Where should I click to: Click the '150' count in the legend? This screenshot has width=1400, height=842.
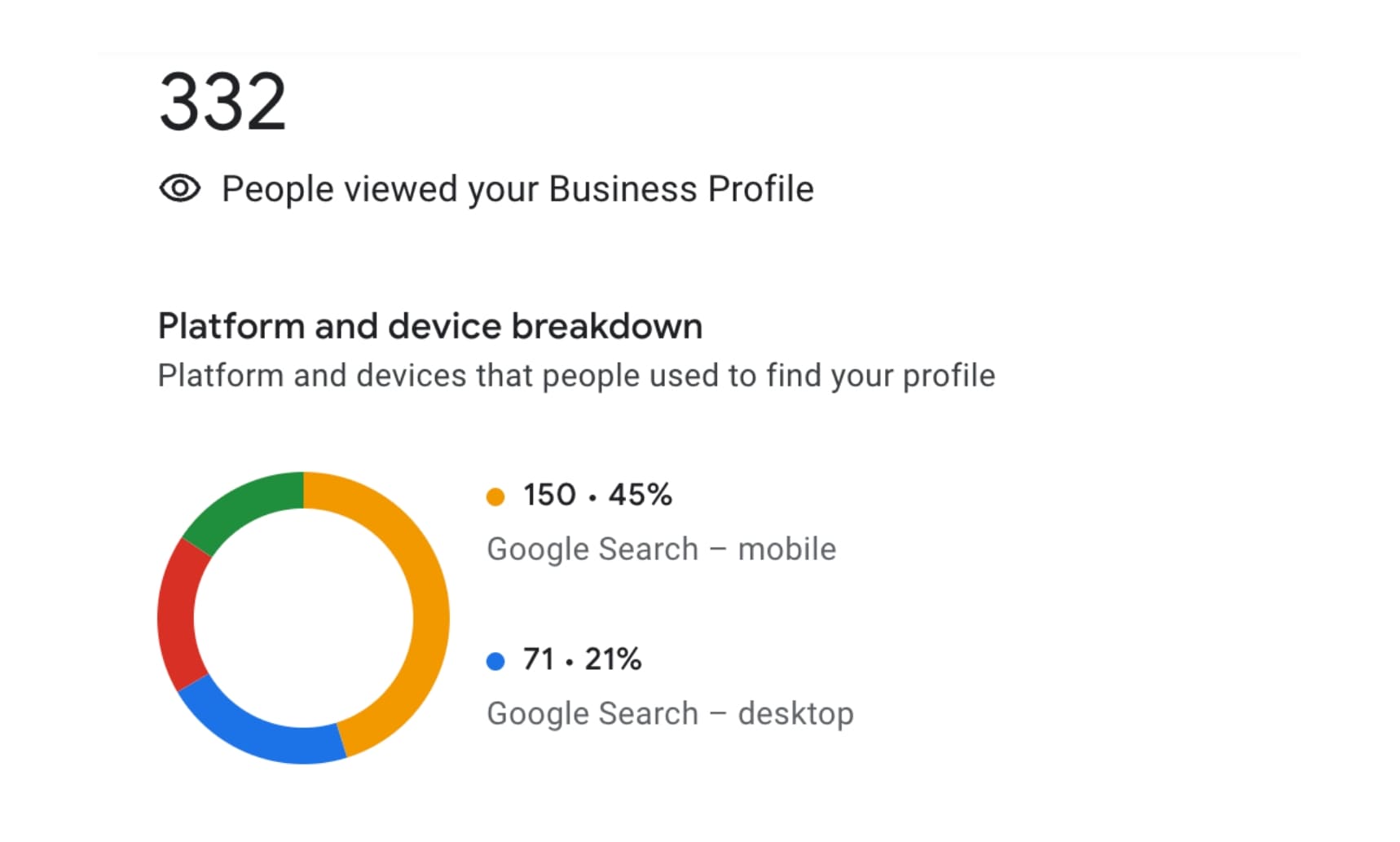[549, 495]
